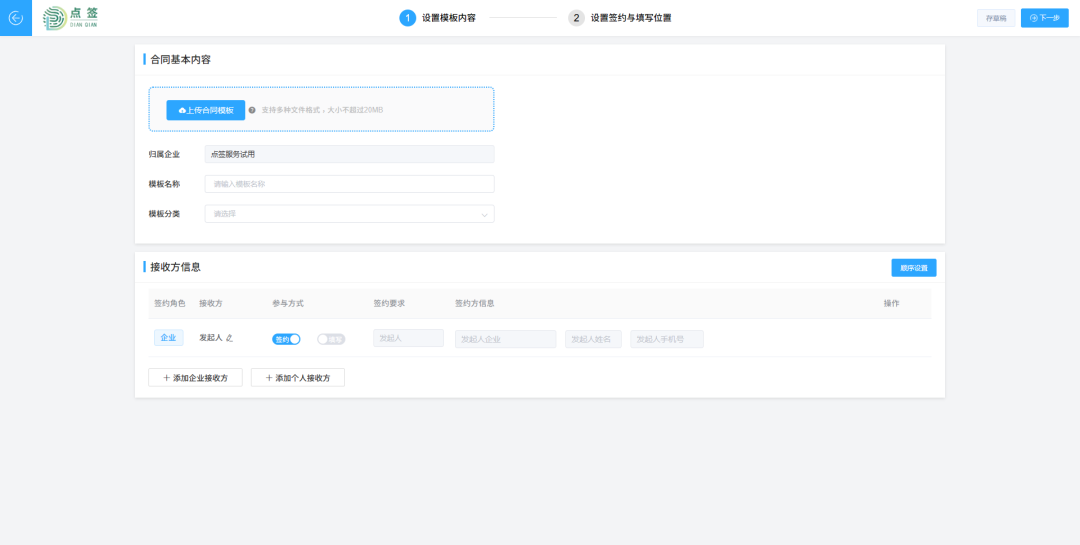Click the 模板分类 dropdown chevron arrow
Image resolution: width=1080 pixels, height=545 pixels.
(485, 214)
